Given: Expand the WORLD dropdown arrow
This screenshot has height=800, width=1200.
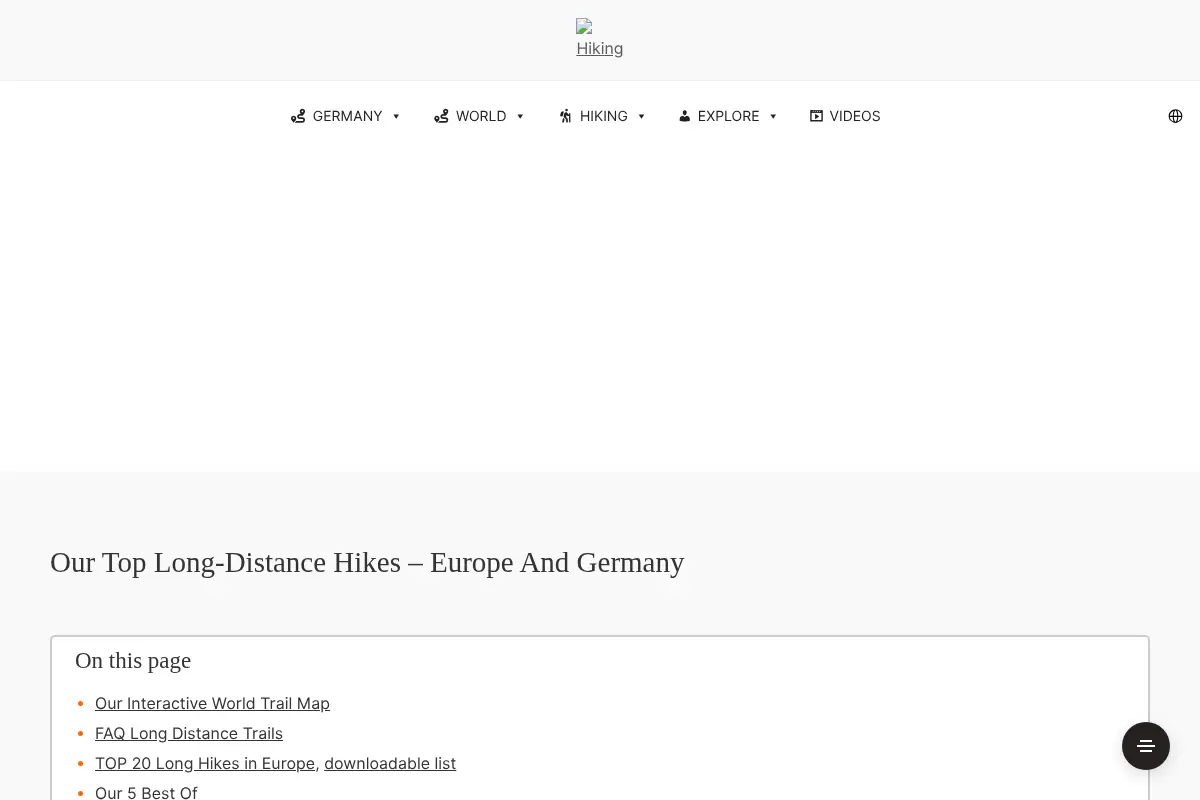Looking at the screenshot, I should pyautogui.click(x=520, y=116).
